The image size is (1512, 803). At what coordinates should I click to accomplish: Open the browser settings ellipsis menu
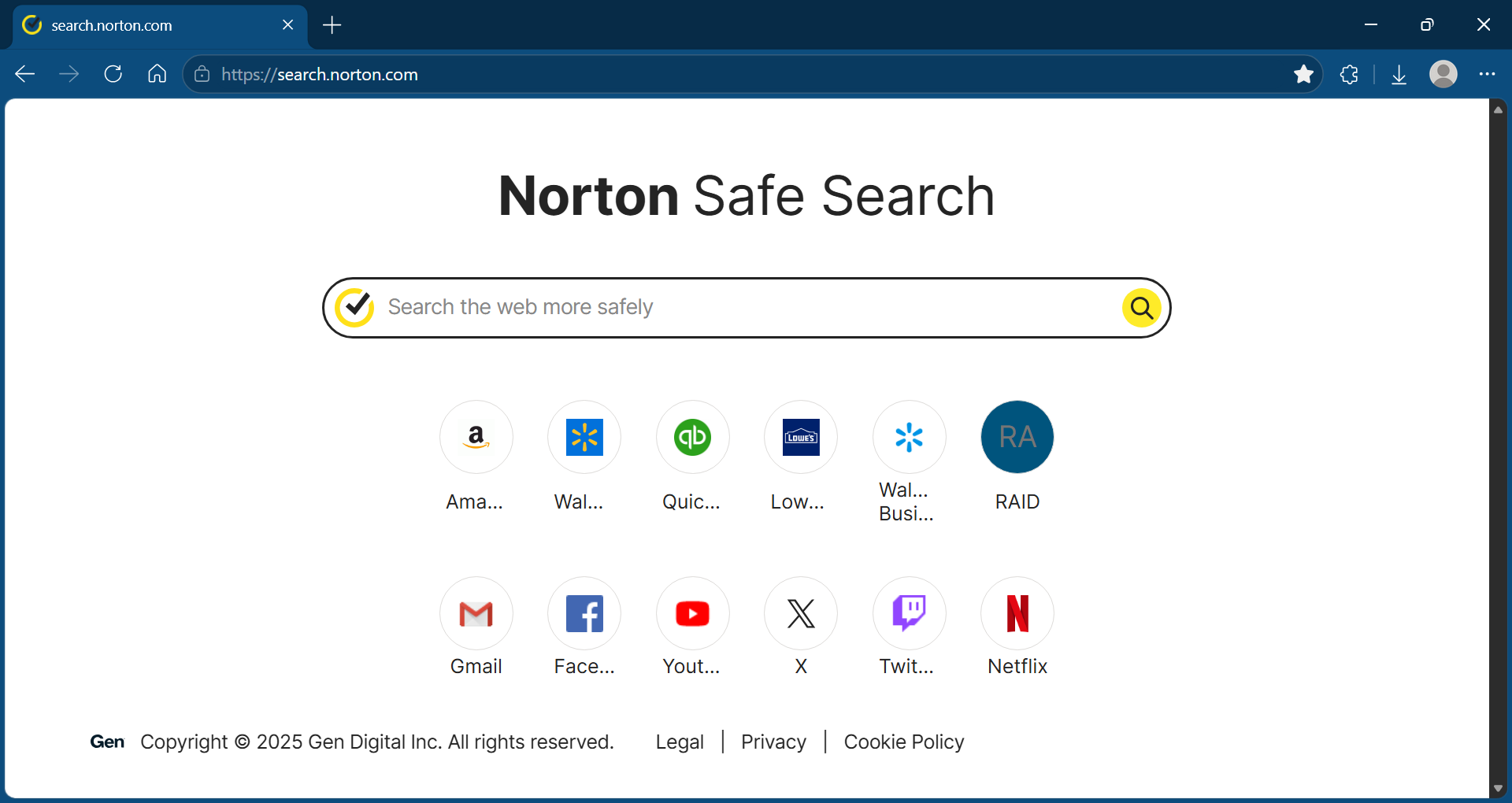[x=1487, y=74]
